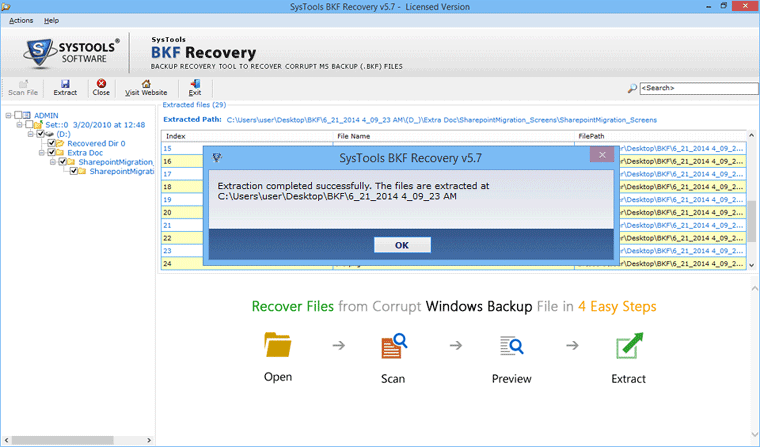Screen dimensions: 760x447
Task: Click tree panel scroll right arrow
Action: pyautogui.click(x=149, y=440)
